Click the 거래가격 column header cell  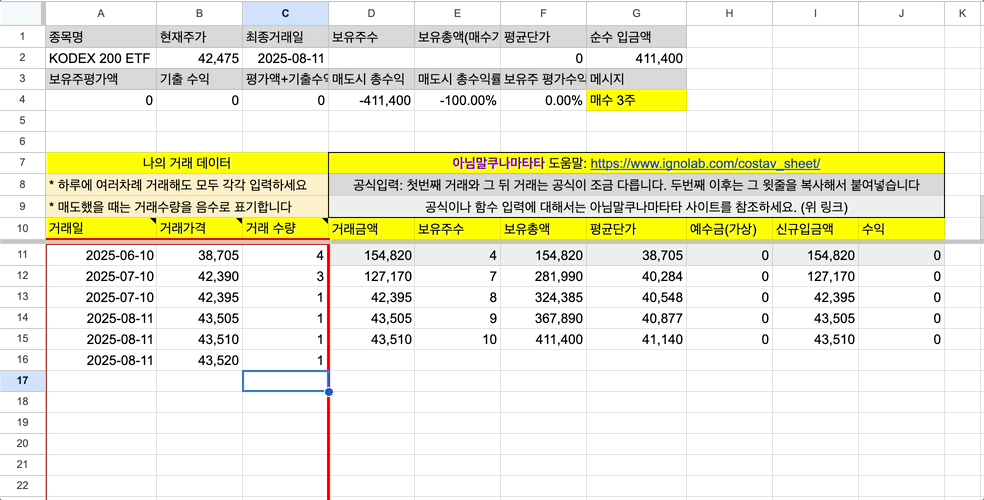[200, 229]
